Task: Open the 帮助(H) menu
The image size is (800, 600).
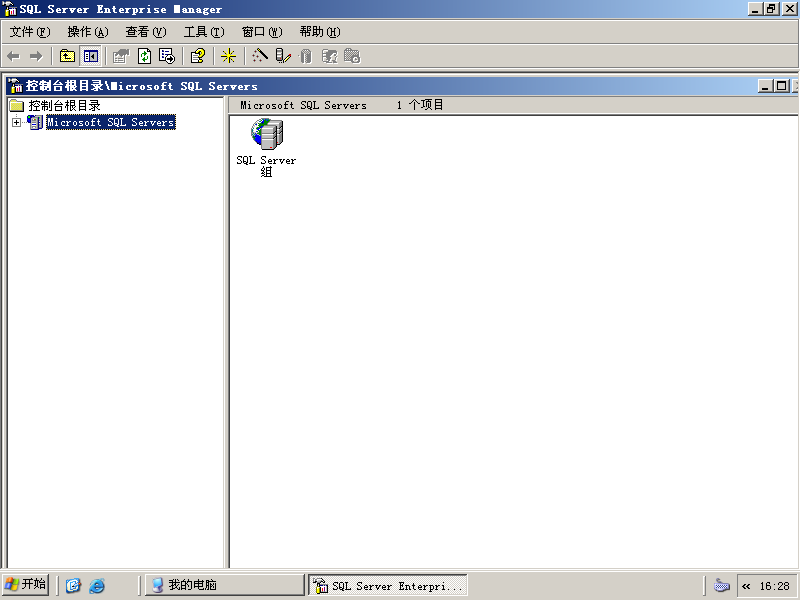Action: (x=320, y=32)
